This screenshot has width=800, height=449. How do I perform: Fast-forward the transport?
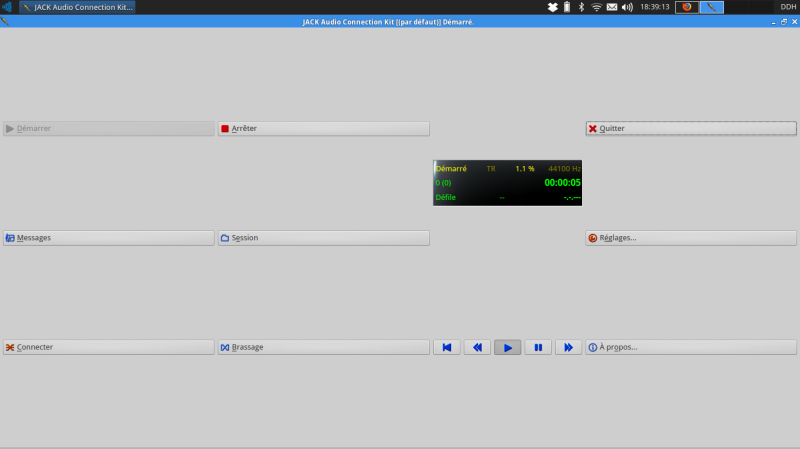(x=568, y=347)
